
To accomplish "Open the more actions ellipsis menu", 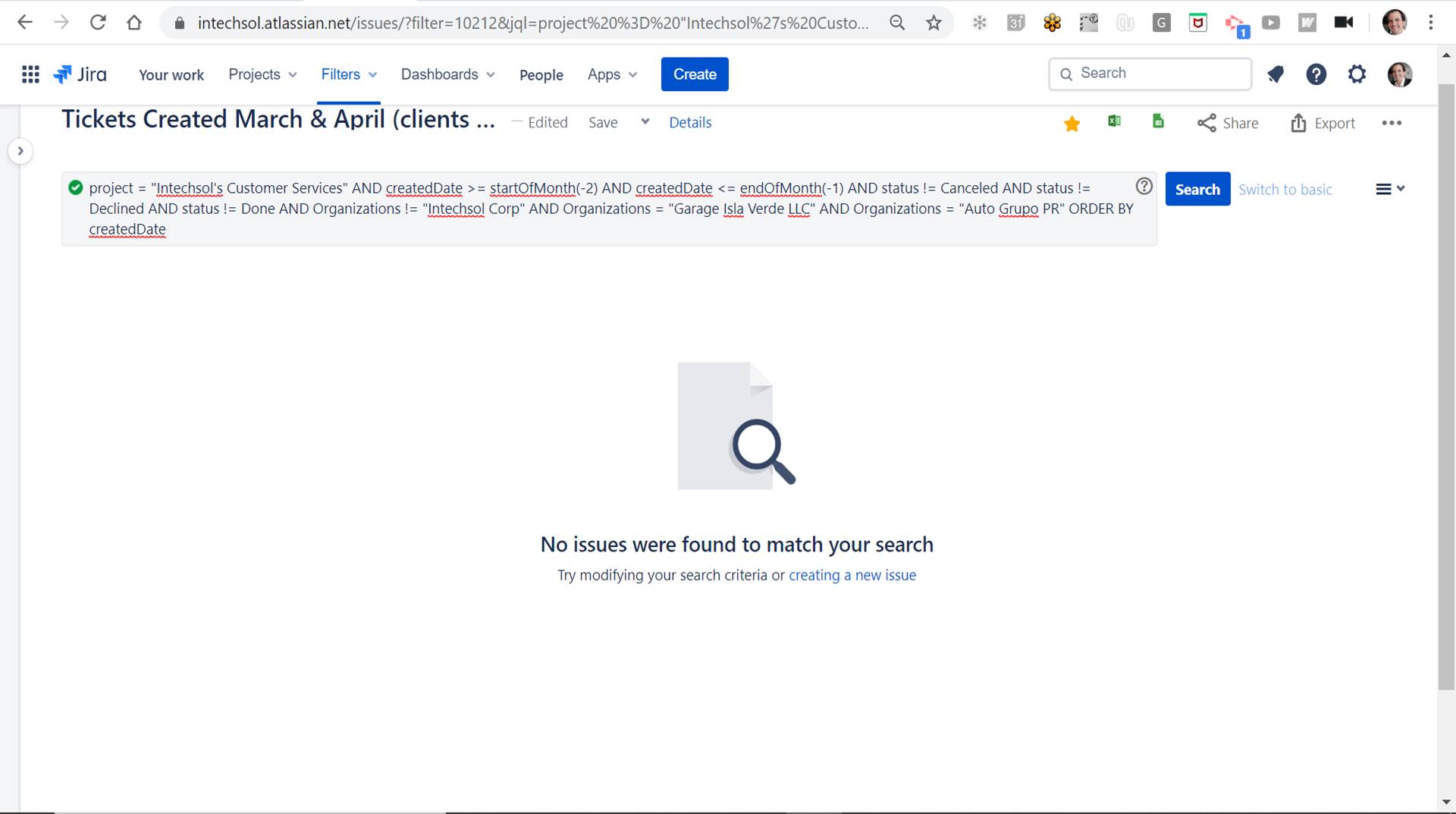I will coord(1392,123).
